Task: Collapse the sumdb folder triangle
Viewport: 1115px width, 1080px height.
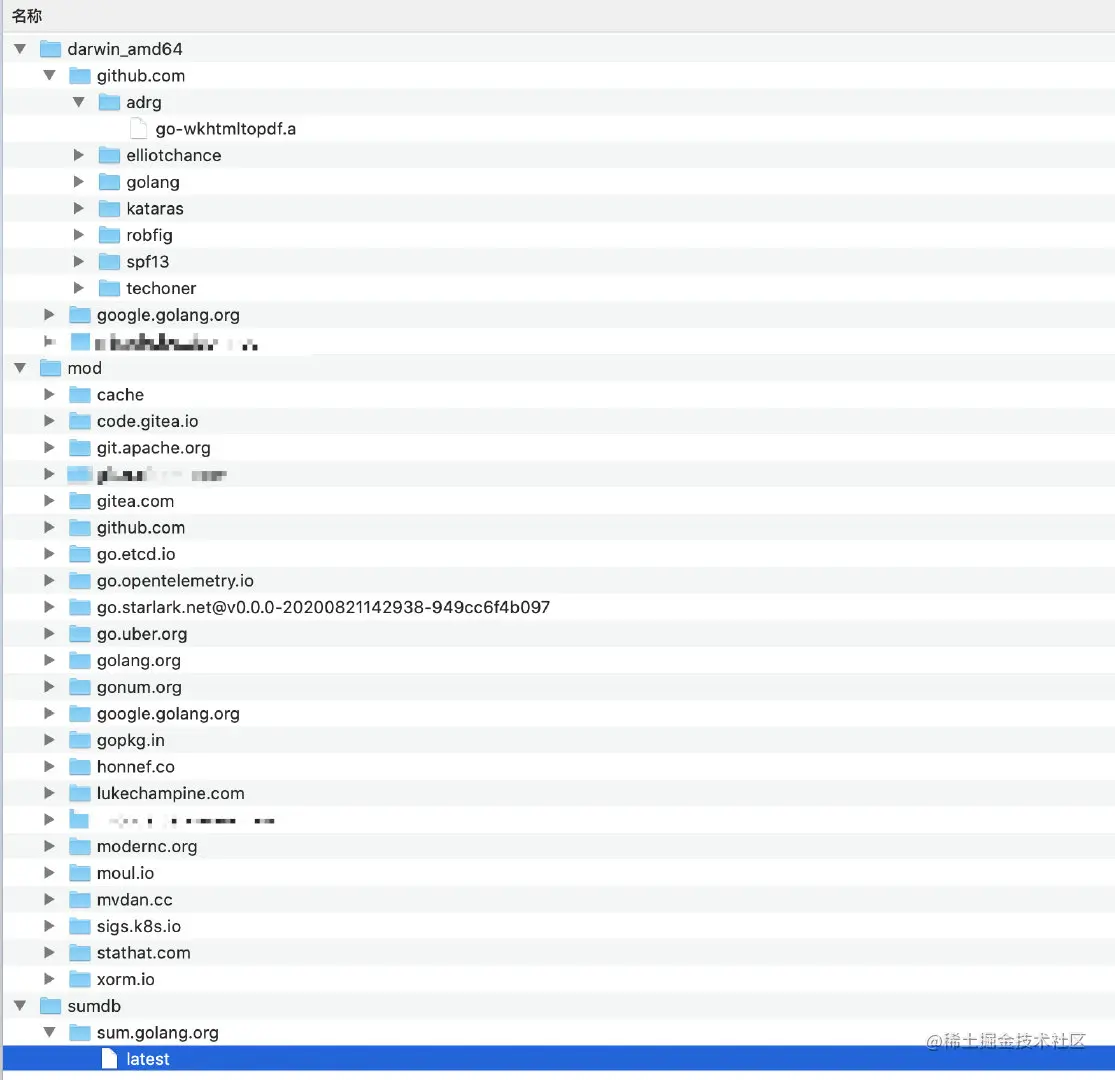Action: point(20,1006)
